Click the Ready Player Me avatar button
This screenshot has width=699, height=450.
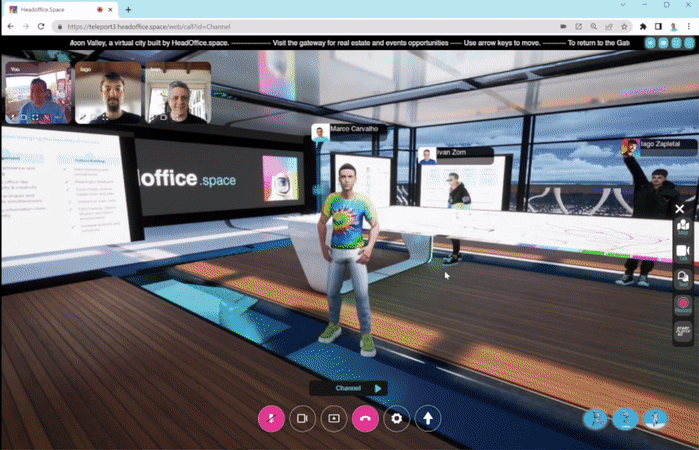(683, 332)
